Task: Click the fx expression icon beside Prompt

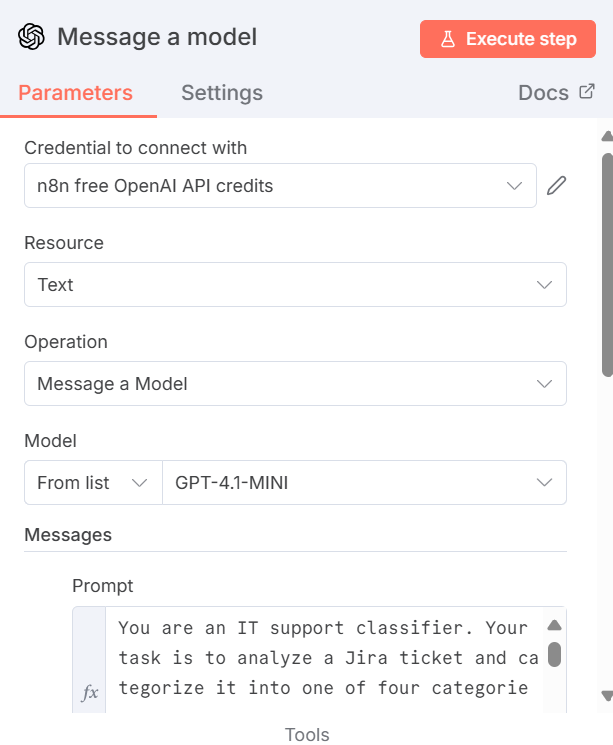Action: (x=89, y=693)
